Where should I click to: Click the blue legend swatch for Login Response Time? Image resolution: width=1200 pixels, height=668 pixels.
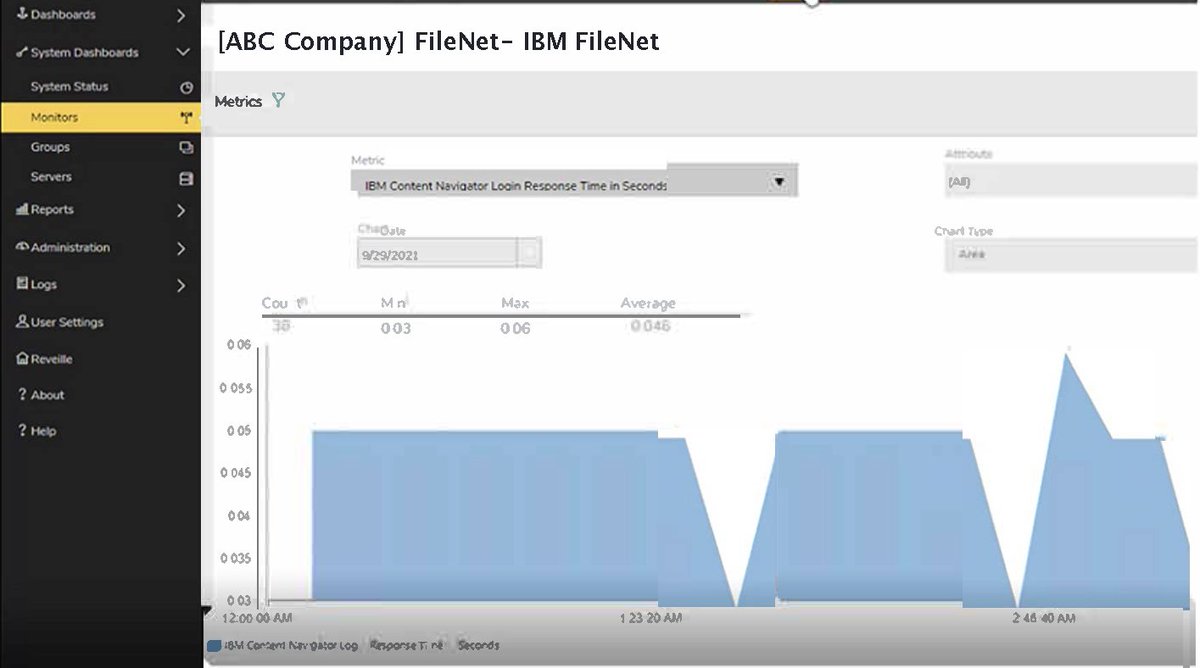tap(213, 646)
